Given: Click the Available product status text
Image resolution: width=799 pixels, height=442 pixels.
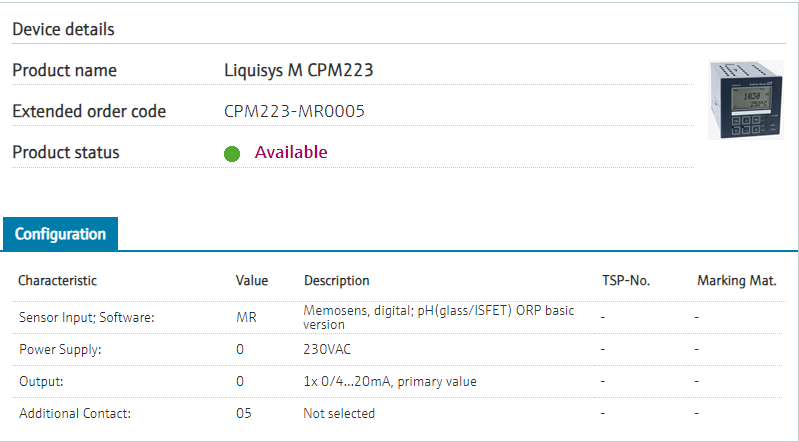Looking at the screenshot, I should 291,152.
